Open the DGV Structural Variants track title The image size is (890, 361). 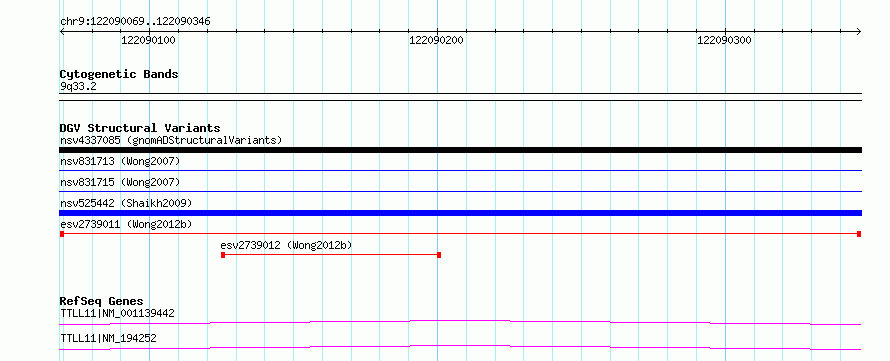(140, 128)
